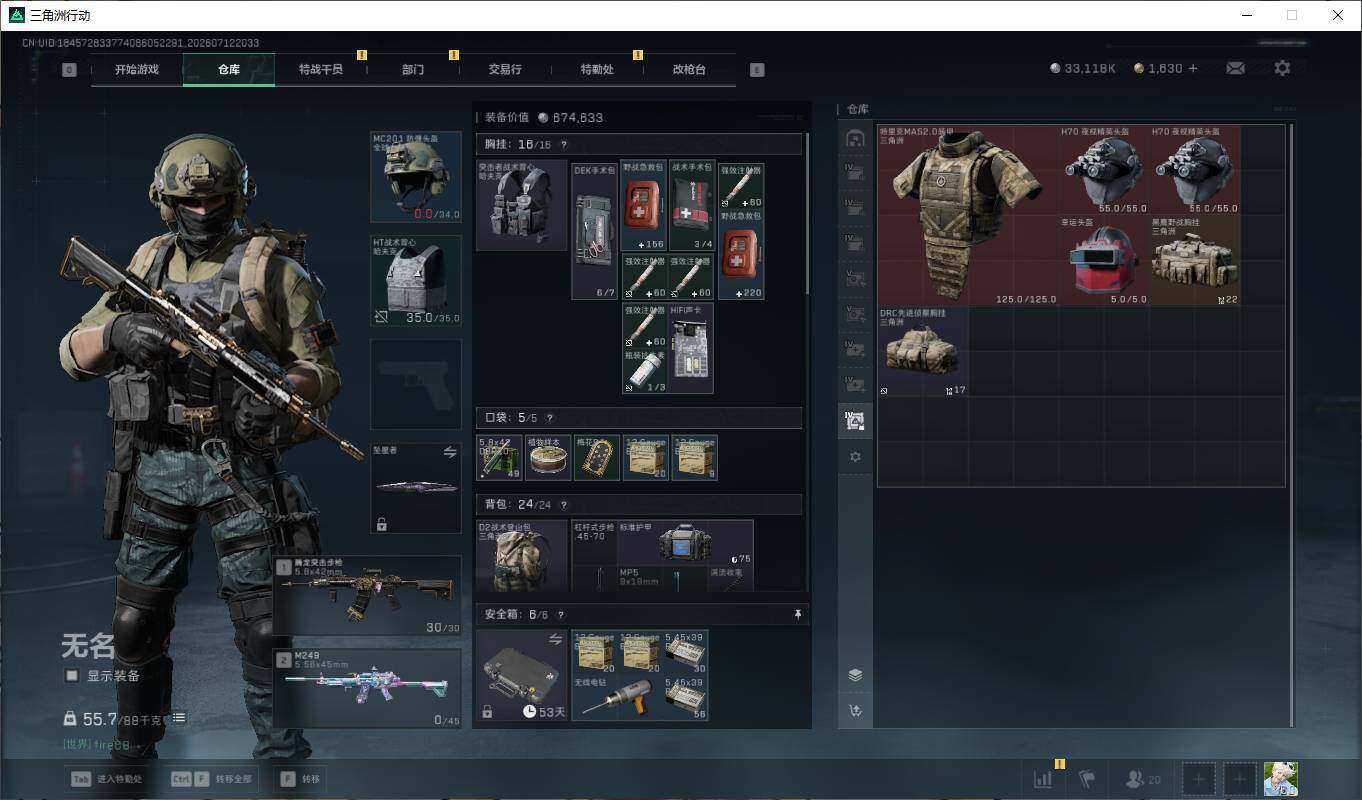The width and height of the screenshot is (1362, 800).
Task: Select the red 幸运头盔 helmet in warehouse
Action: pyautogui.click(x=1104, y=260)
